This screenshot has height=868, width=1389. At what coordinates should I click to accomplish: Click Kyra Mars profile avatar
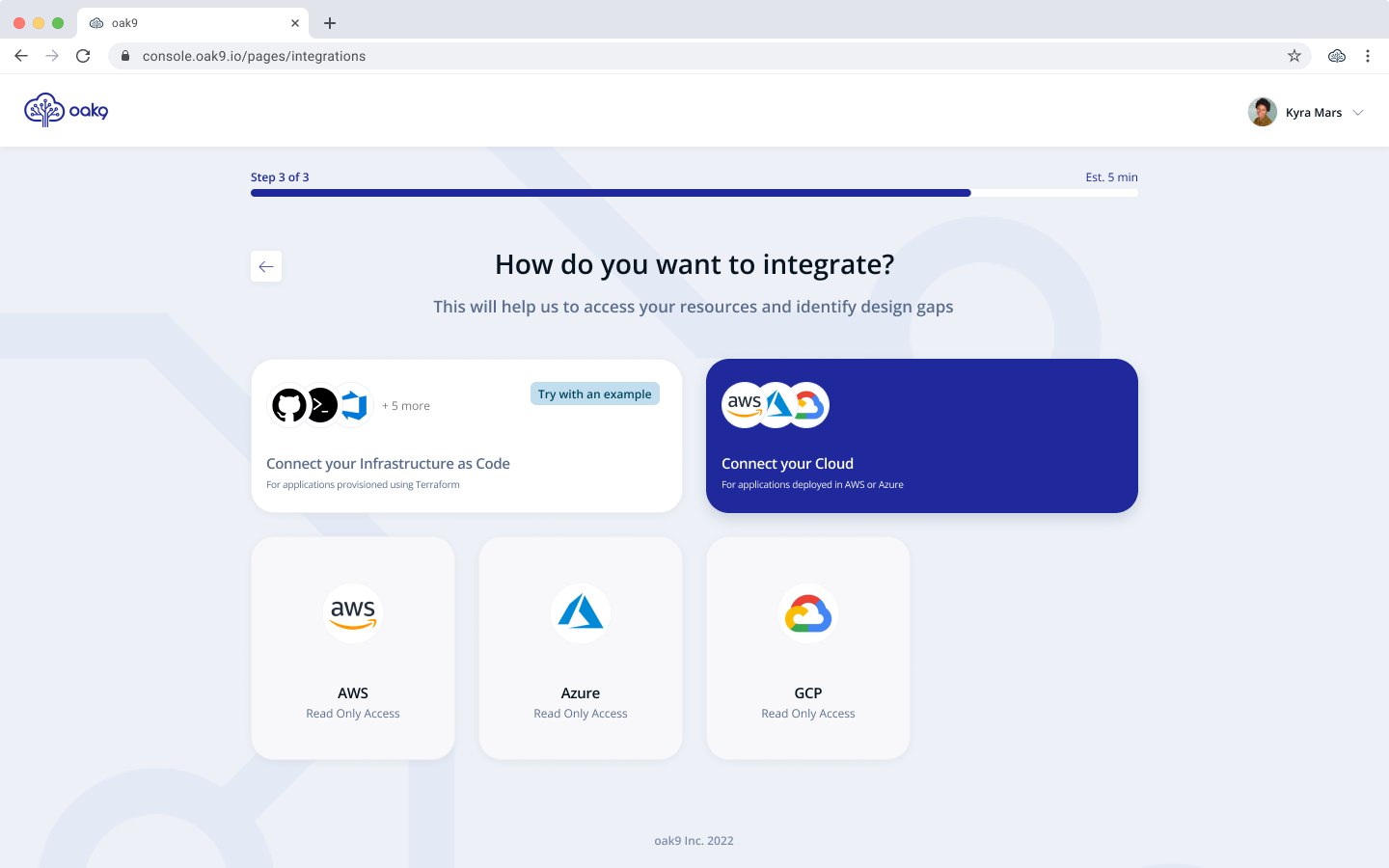click(1263, 112)
